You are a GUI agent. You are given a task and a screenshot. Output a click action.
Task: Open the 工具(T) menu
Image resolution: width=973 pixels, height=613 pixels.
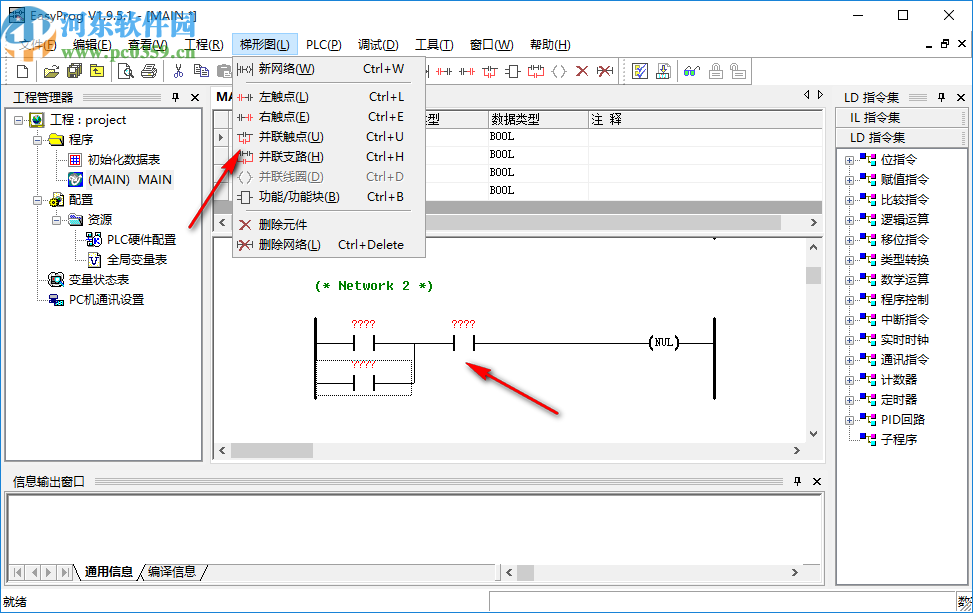(434, 45)
